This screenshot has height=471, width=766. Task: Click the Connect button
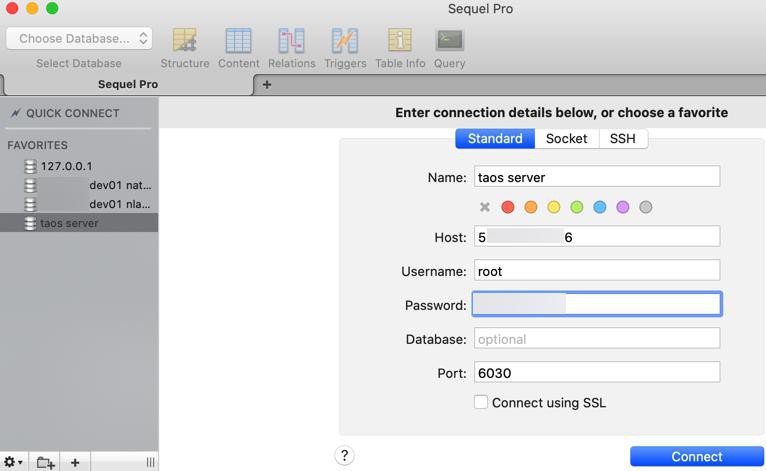(x=697, y=456)
